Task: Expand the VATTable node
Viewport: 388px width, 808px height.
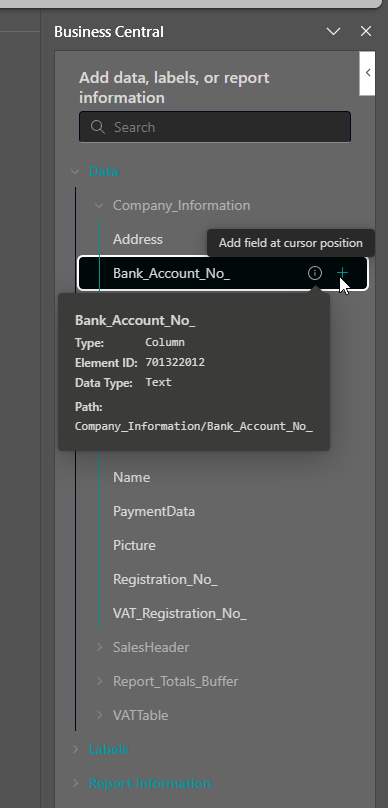Action: pyautogui.click(x=99, y=715)
